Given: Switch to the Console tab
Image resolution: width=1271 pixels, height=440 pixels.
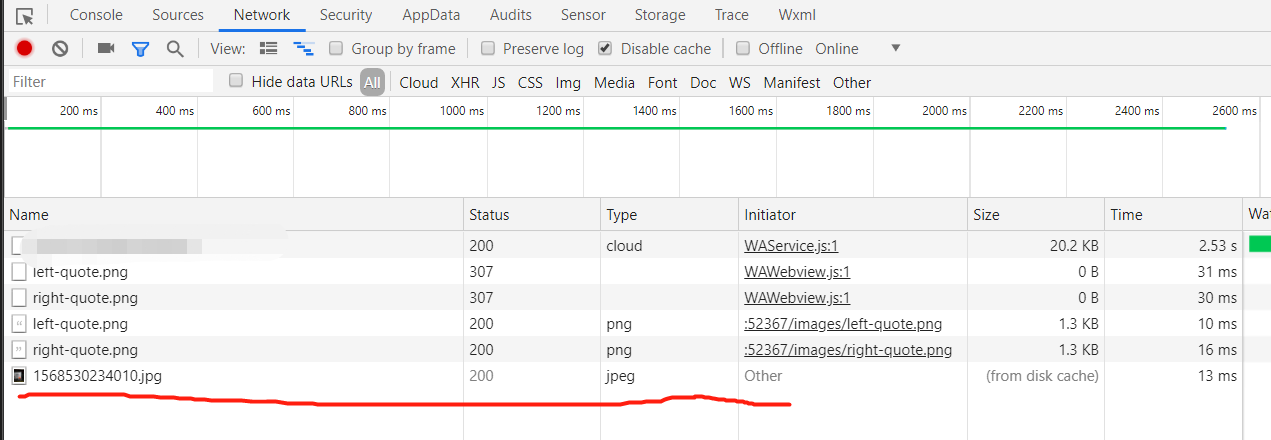Looking at the screenshot, I should pyautogui.click(x=96, y=15).
